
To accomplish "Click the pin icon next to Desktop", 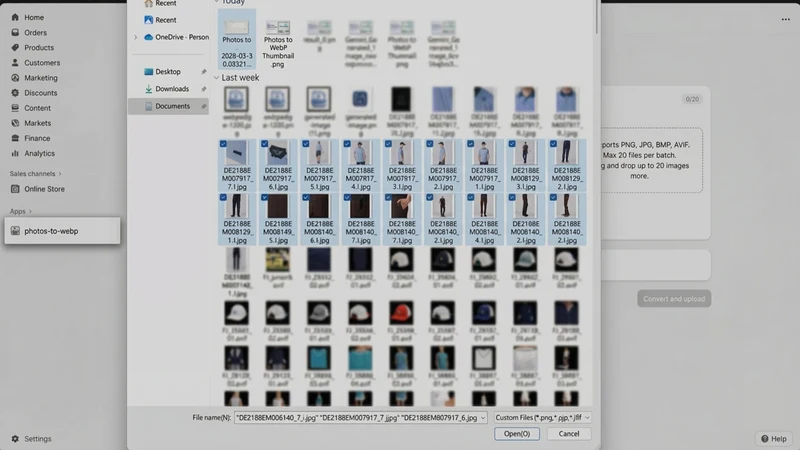I will [x=204, y=72].
